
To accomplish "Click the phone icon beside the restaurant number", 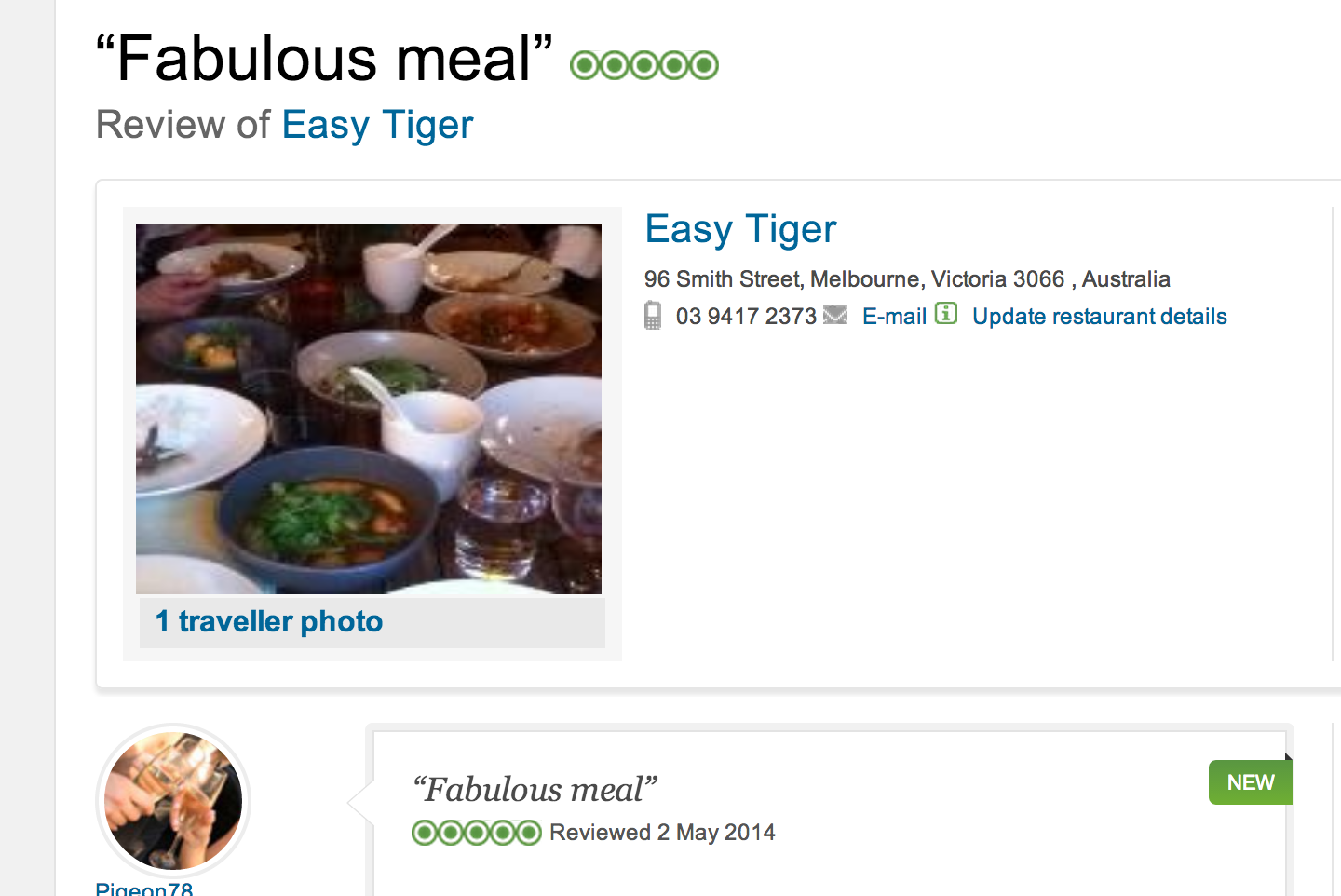I will (653, 316).
